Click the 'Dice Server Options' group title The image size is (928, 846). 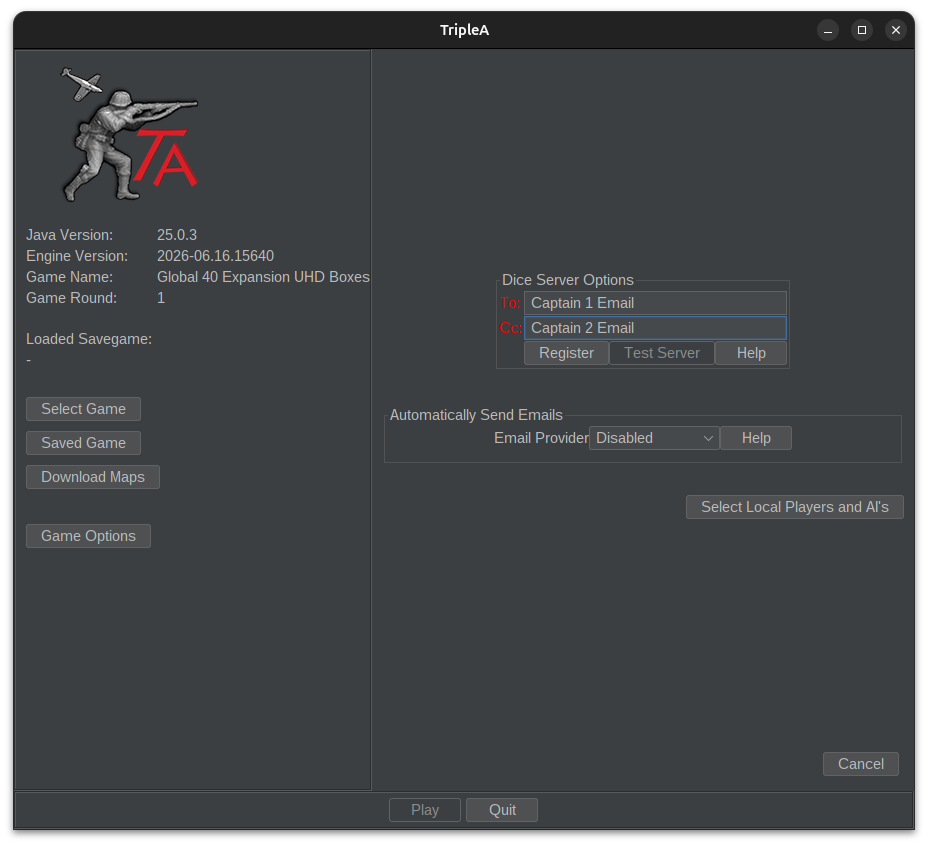tap(568, 280)
